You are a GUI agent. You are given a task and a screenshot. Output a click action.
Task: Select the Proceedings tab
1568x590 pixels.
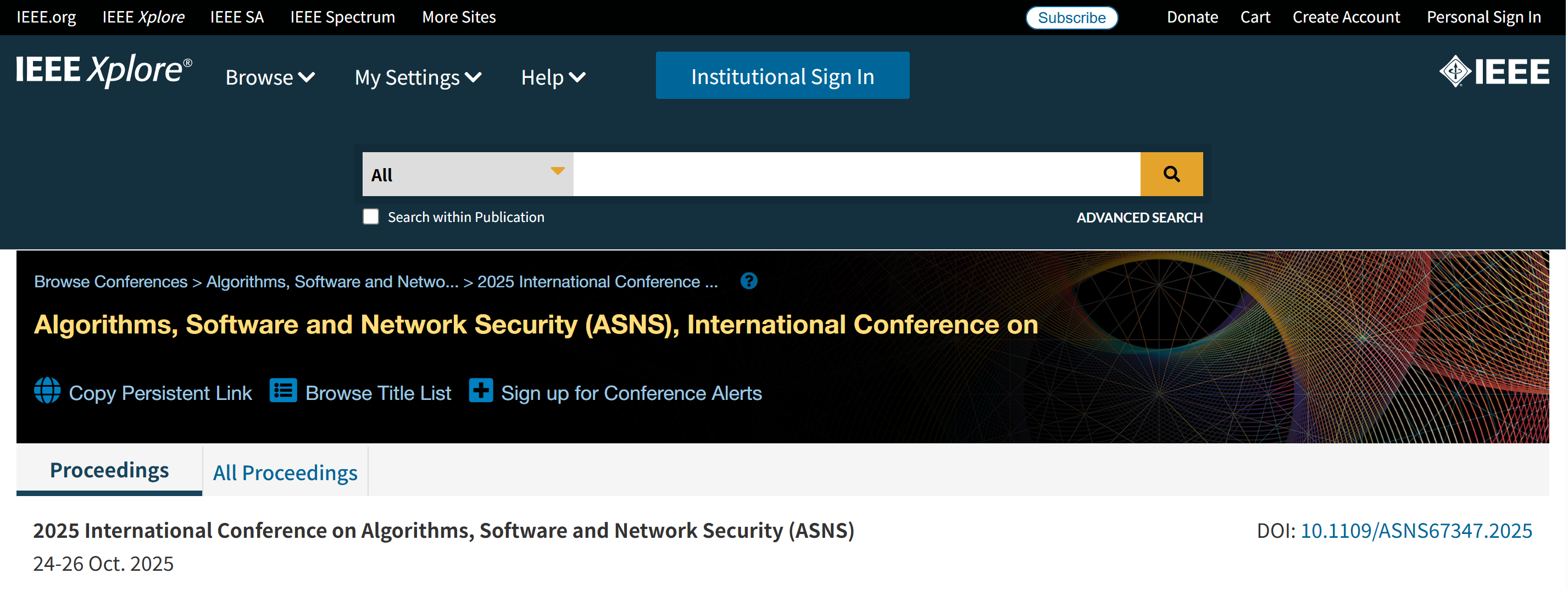pos(109,470)
